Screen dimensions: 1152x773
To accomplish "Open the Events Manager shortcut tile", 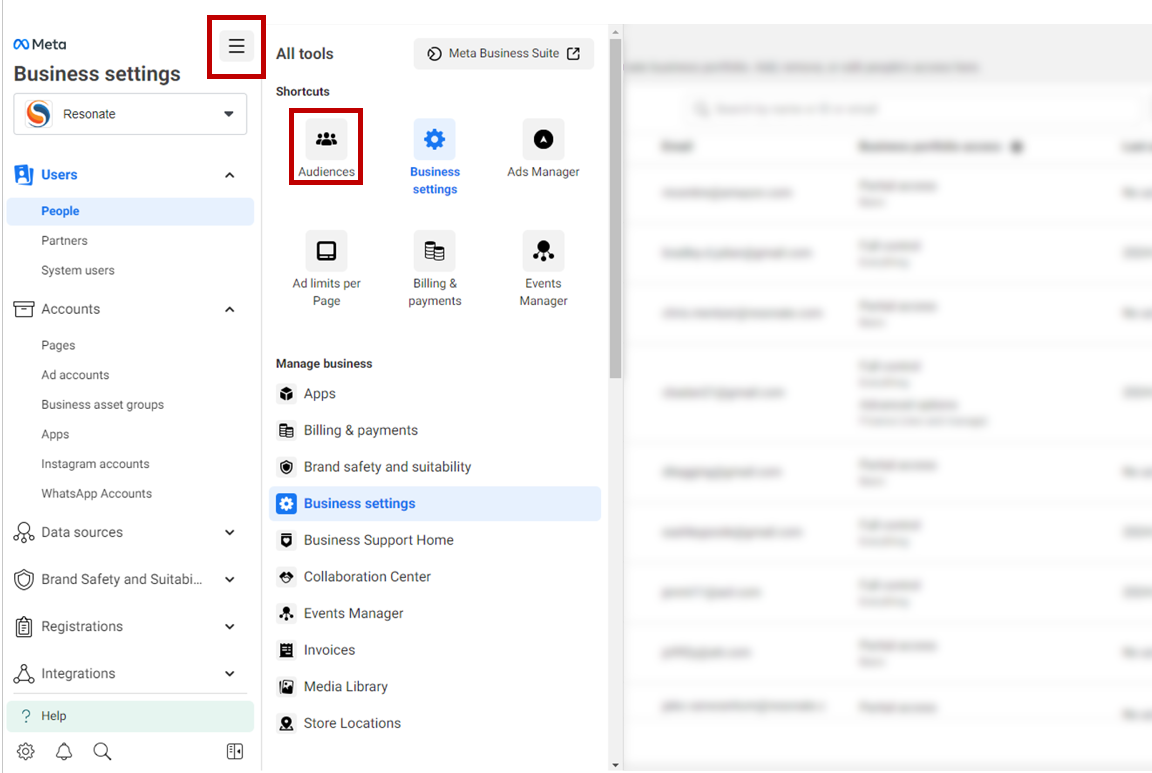I will point(543,269).
